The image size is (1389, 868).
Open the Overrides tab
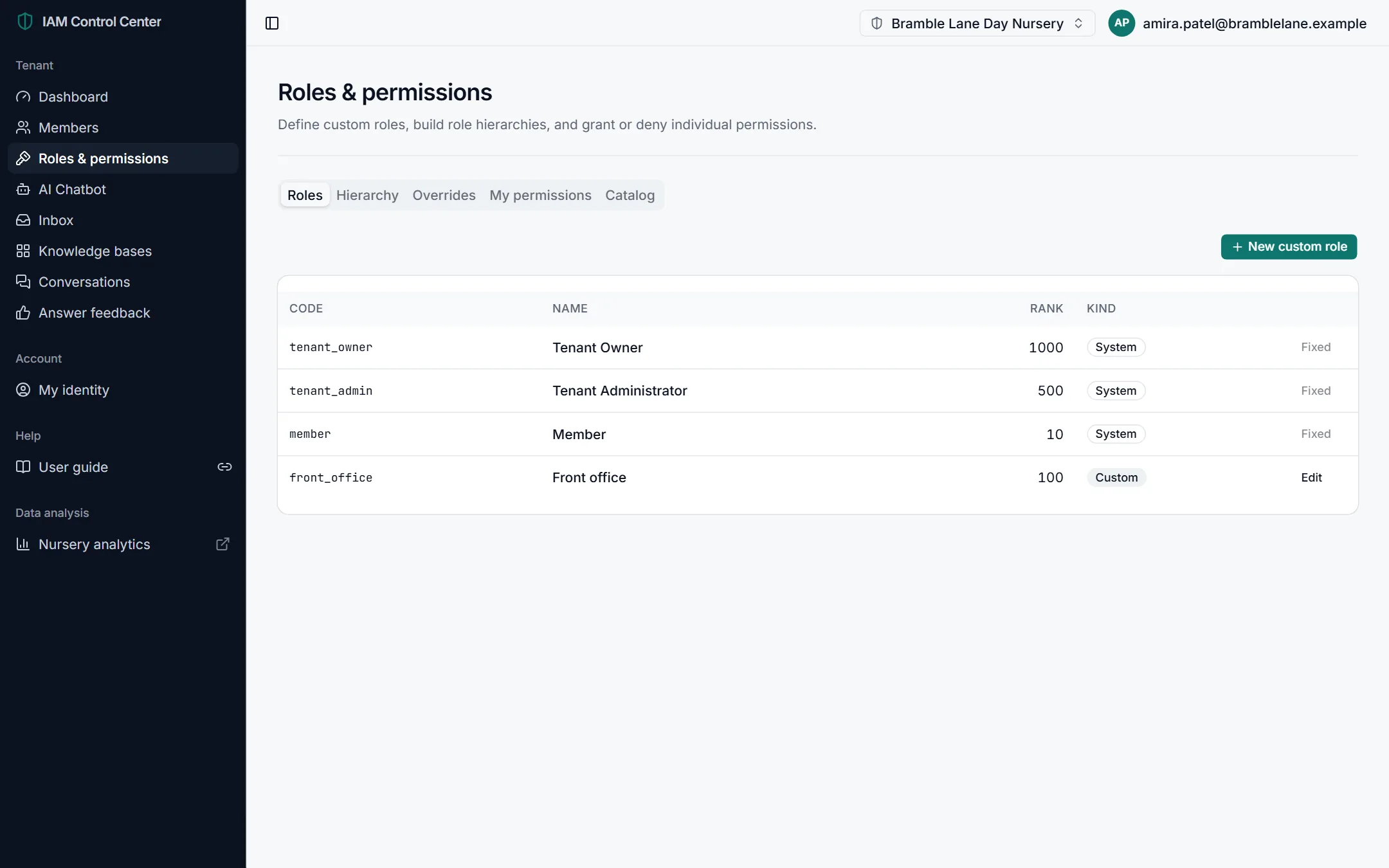click(x=444, y=195)
